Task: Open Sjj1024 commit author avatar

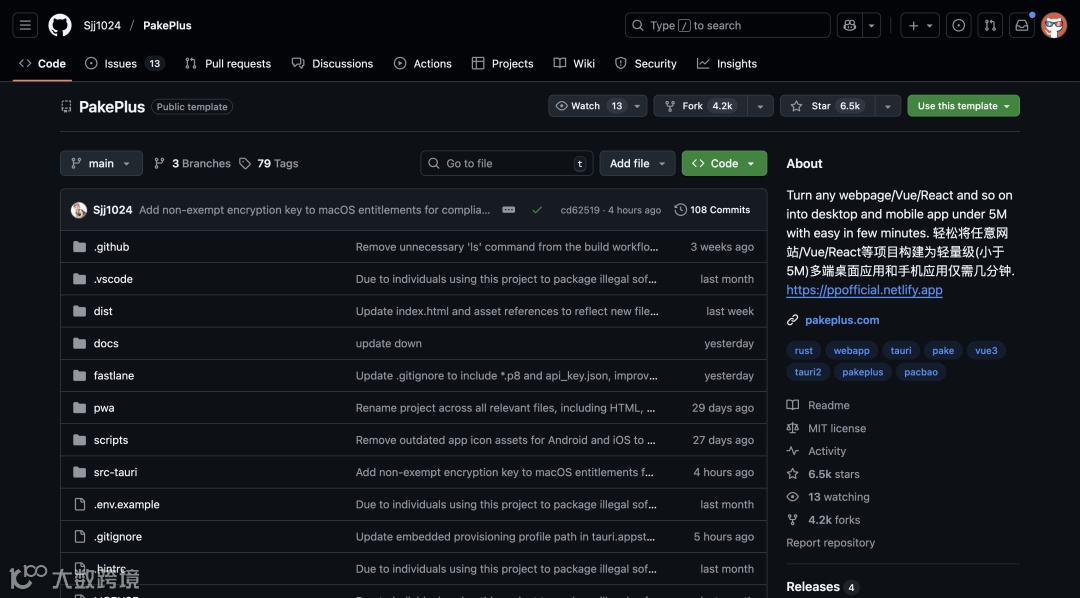Action: 79,210
